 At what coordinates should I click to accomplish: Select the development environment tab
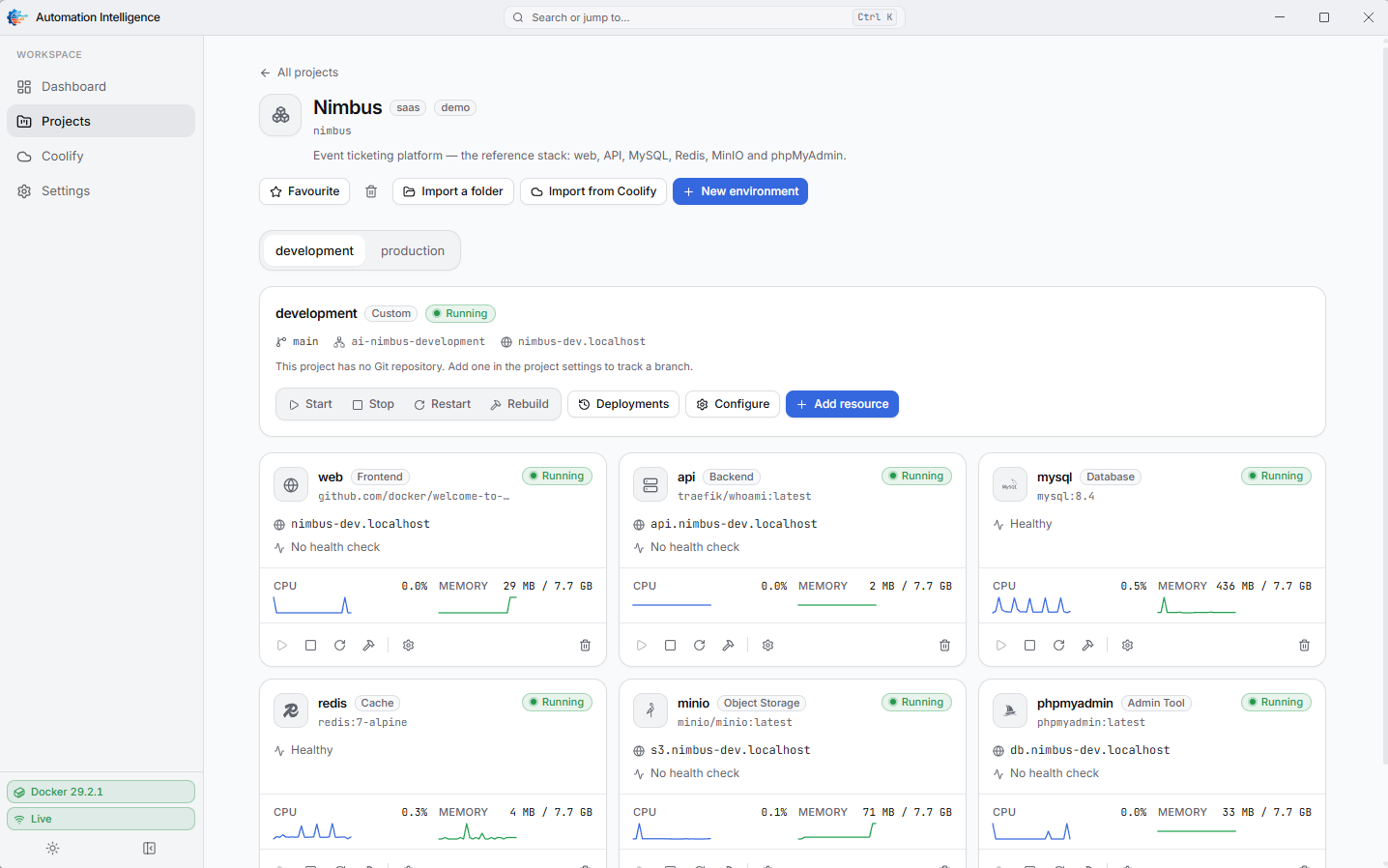pos(314,250)
